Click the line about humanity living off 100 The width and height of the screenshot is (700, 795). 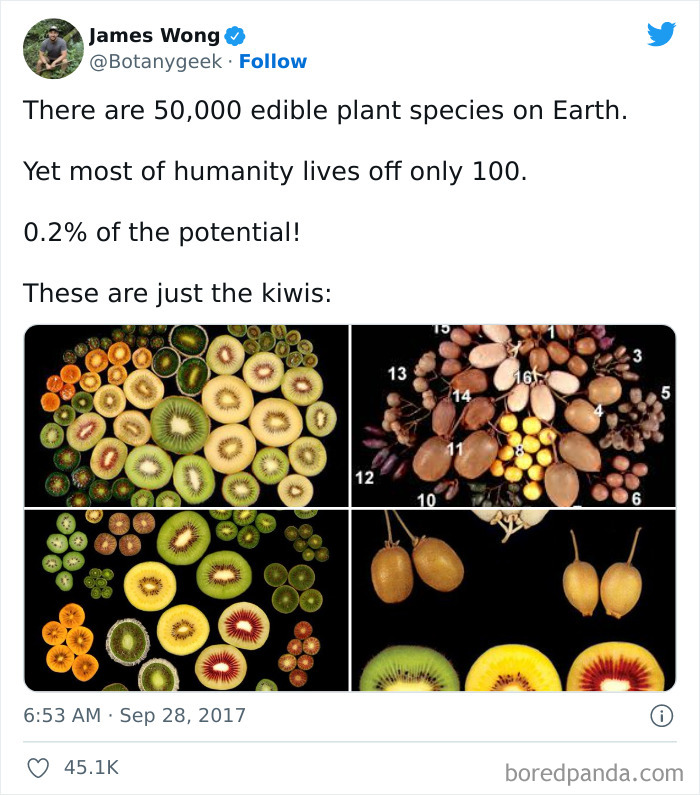coord(274,171)
